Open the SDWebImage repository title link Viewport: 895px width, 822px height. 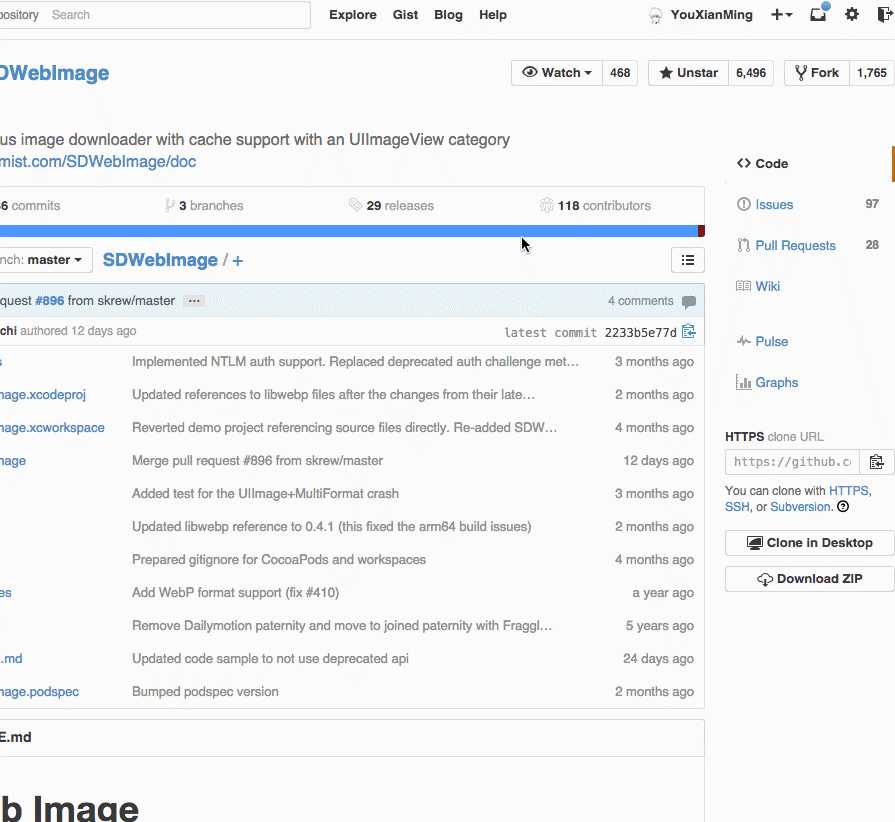(x=54, y=73)
